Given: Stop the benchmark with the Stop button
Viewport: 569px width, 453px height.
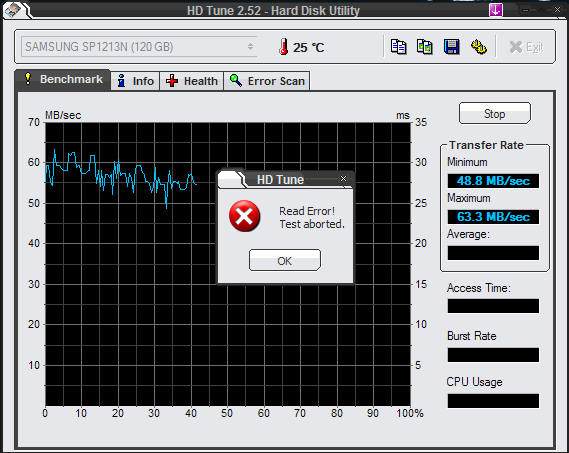Looking at the screenshot, I should [x=495, y=113].
